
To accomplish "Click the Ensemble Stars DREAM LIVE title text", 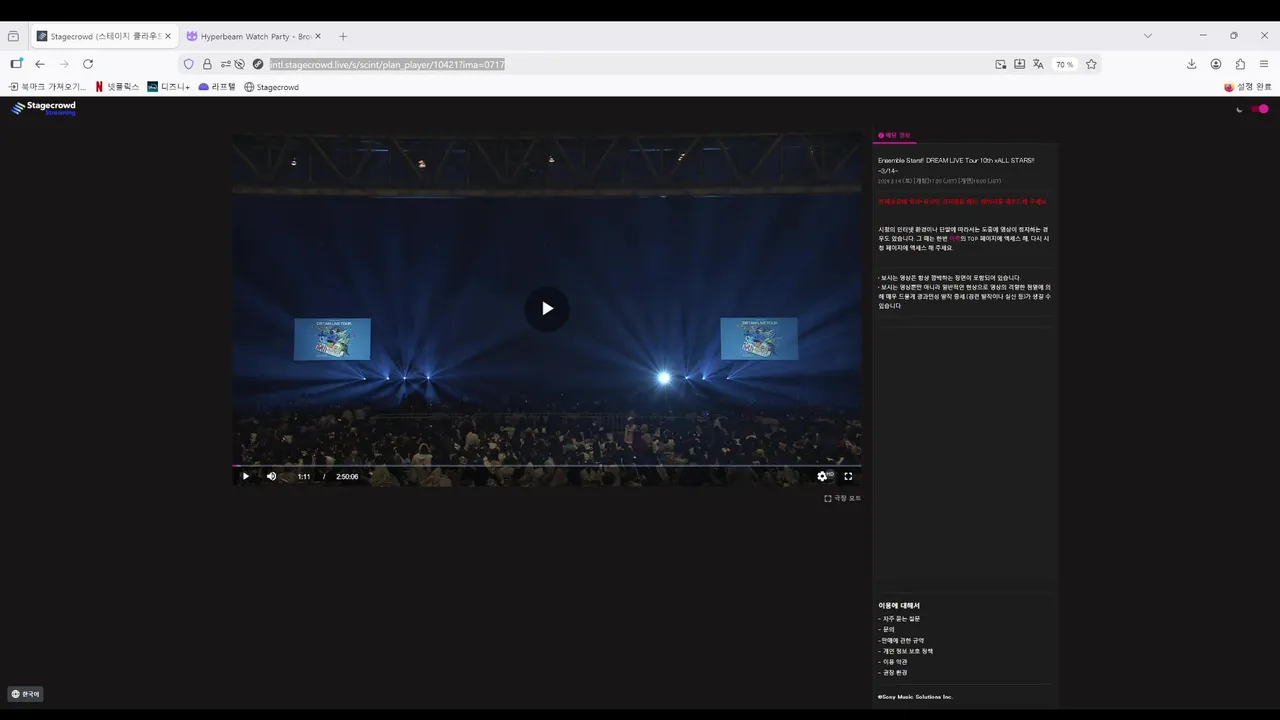I will point(956,165).
